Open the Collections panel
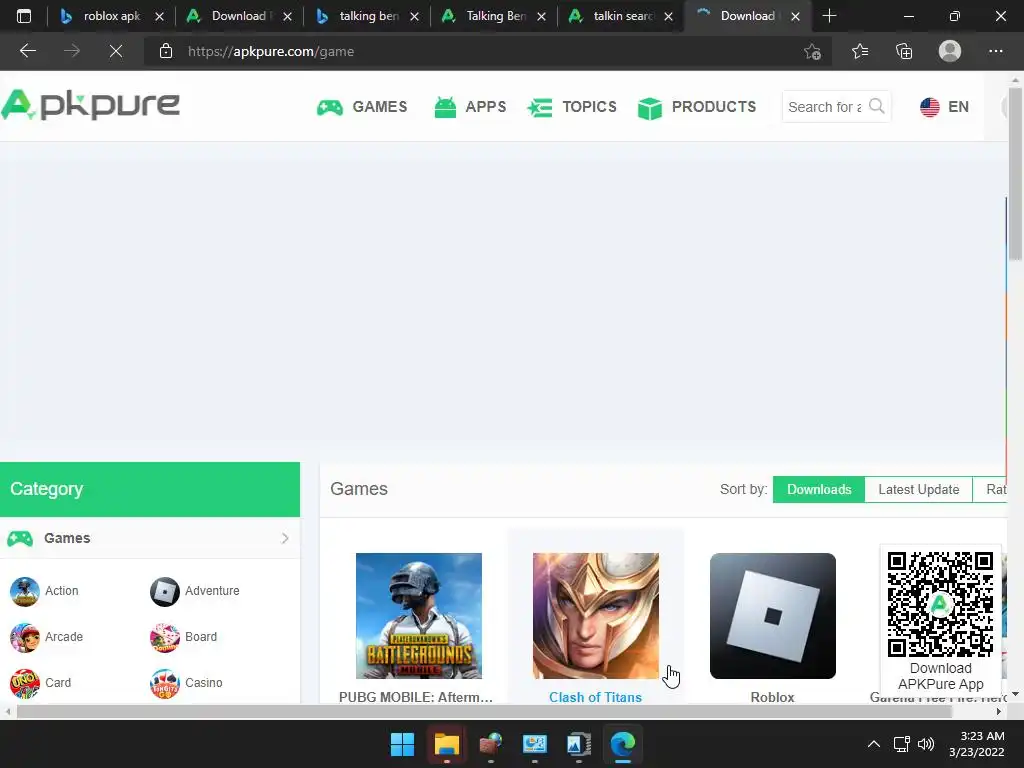The width and height of the screenshot is (1024, 768). pos(904,51)
